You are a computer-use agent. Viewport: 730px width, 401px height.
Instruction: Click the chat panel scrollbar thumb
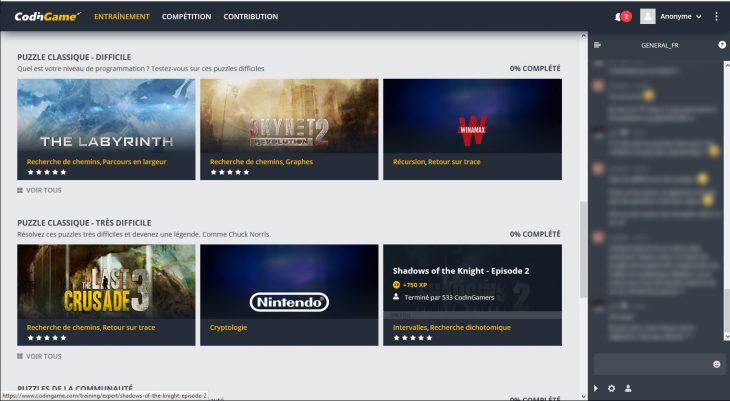click(x=727, y=310)
